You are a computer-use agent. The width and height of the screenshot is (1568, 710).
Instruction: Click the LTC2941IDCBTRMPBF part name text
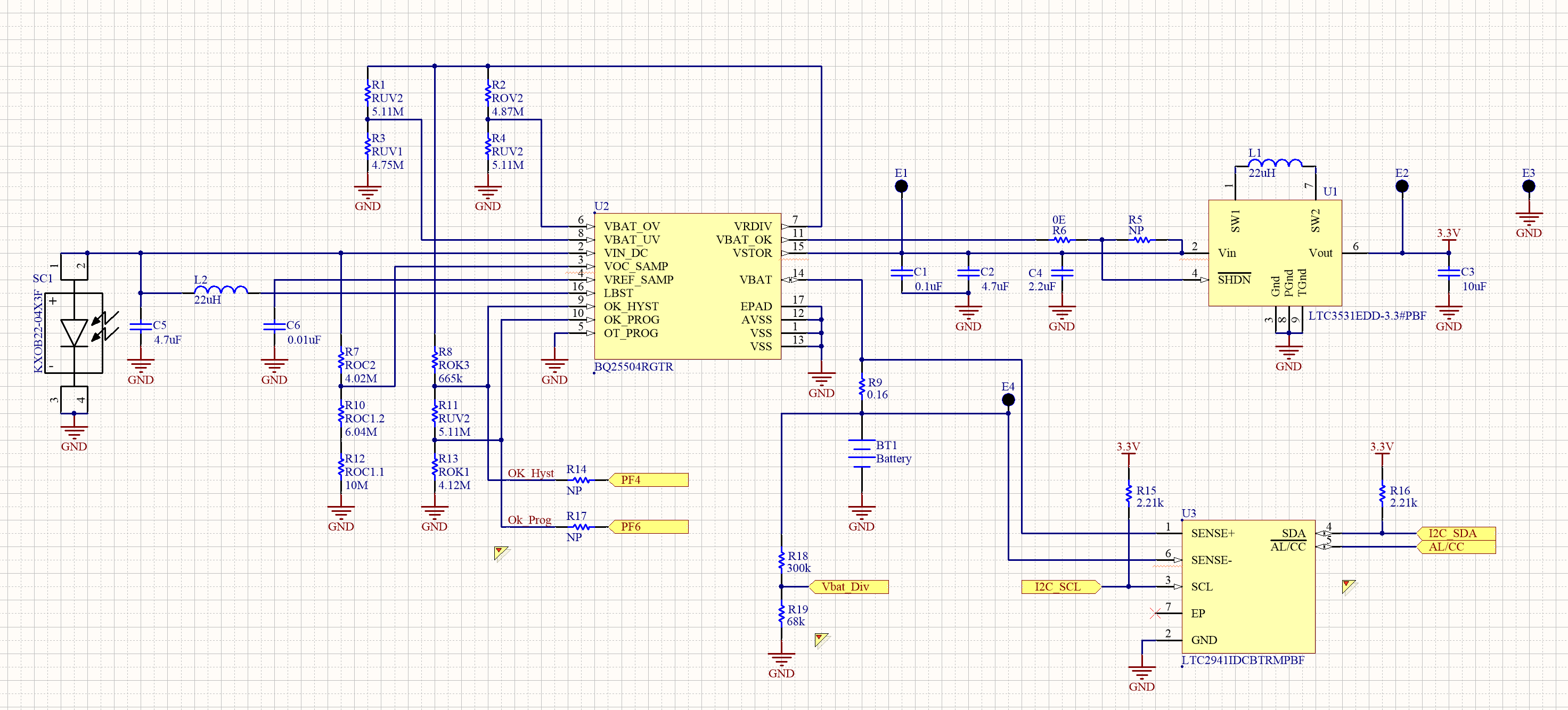click(1243, 660)
